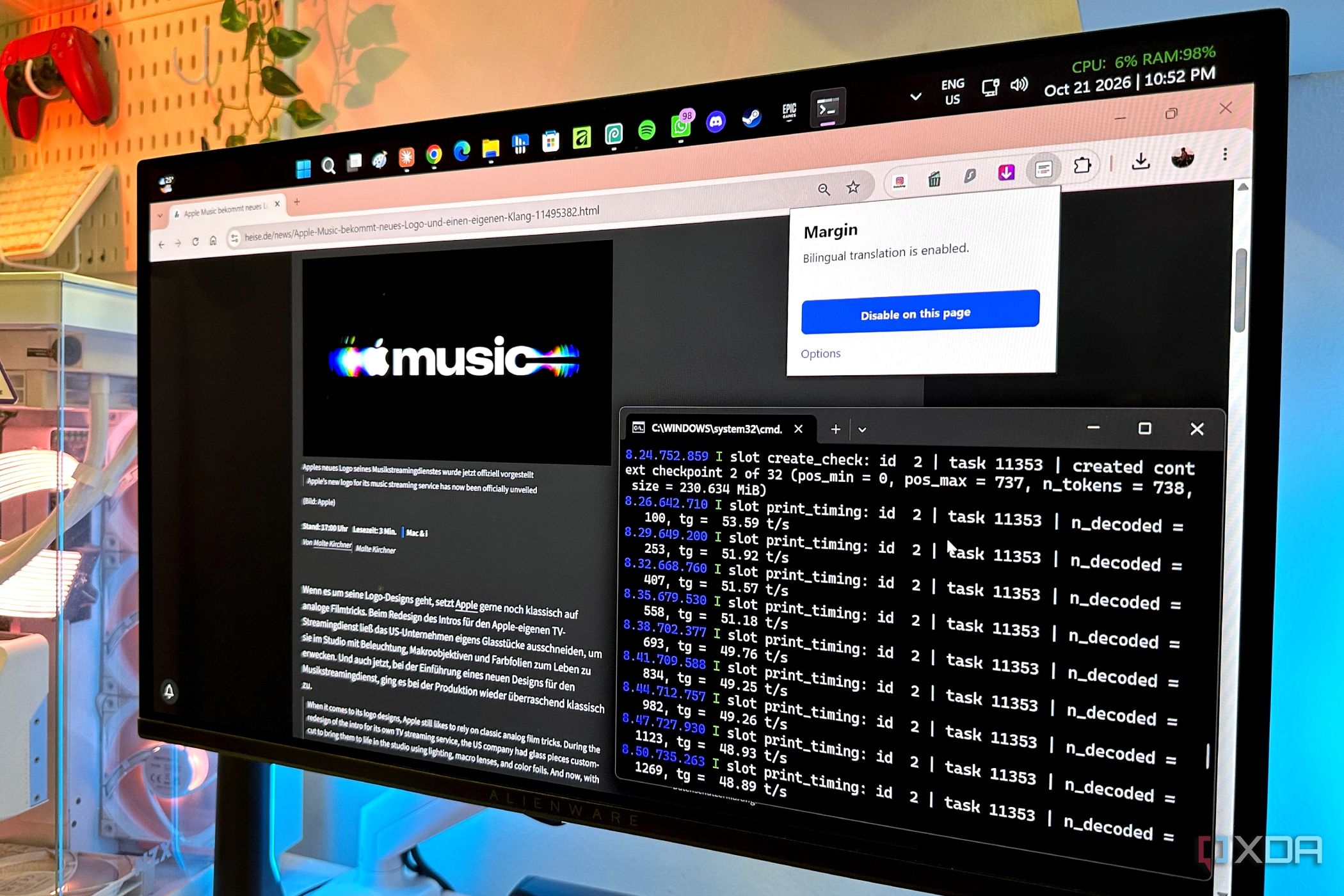Screen dimensions: 1344x896
Task: Open Chrome Downloads
Action: [x=1140, y=161]
